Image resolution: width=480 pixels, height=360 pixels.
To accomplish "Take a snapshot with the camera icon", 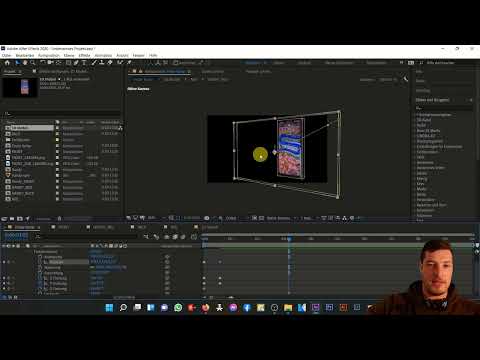I will [x=207, y=218].
